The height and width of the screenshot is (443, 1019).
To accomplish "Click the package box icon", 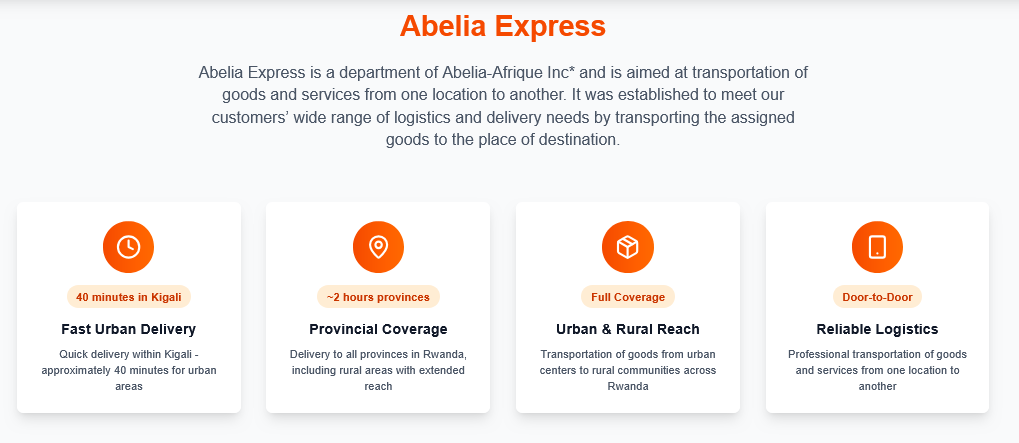I will [x=627, y=247].
